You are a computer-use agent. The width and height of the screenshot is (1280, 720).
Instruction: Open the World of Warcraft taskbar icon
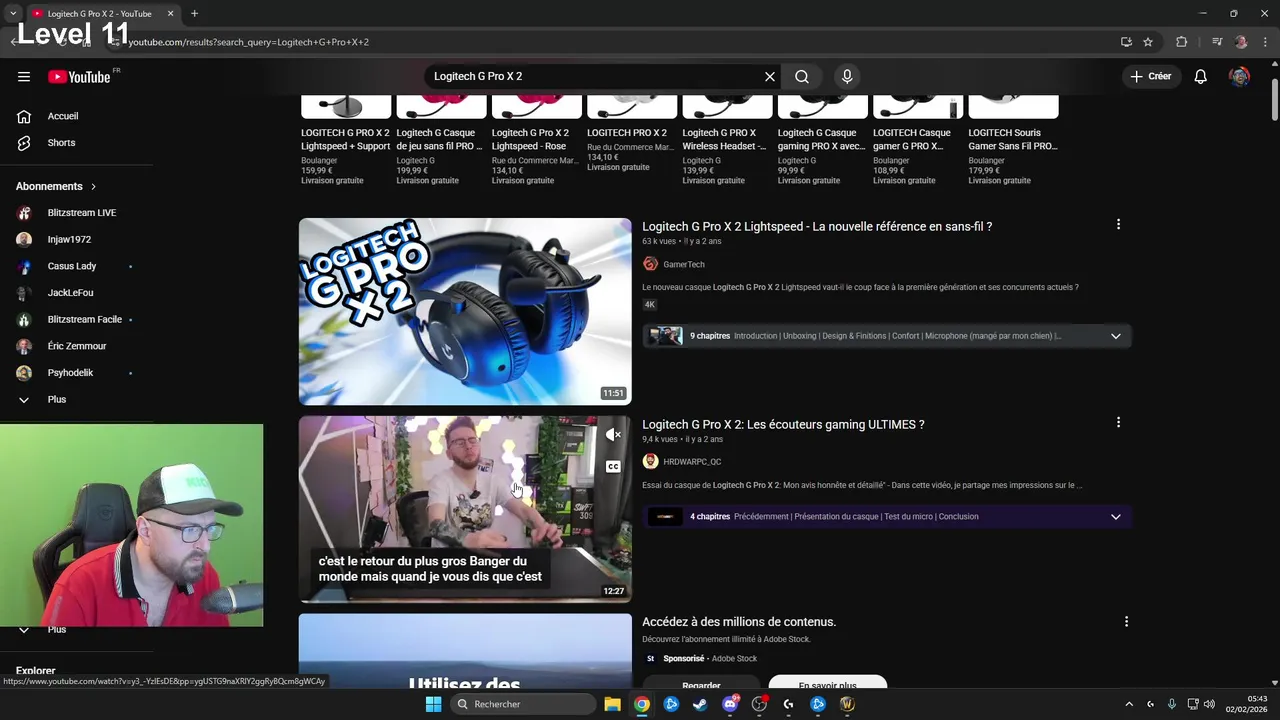pos(847,704)
